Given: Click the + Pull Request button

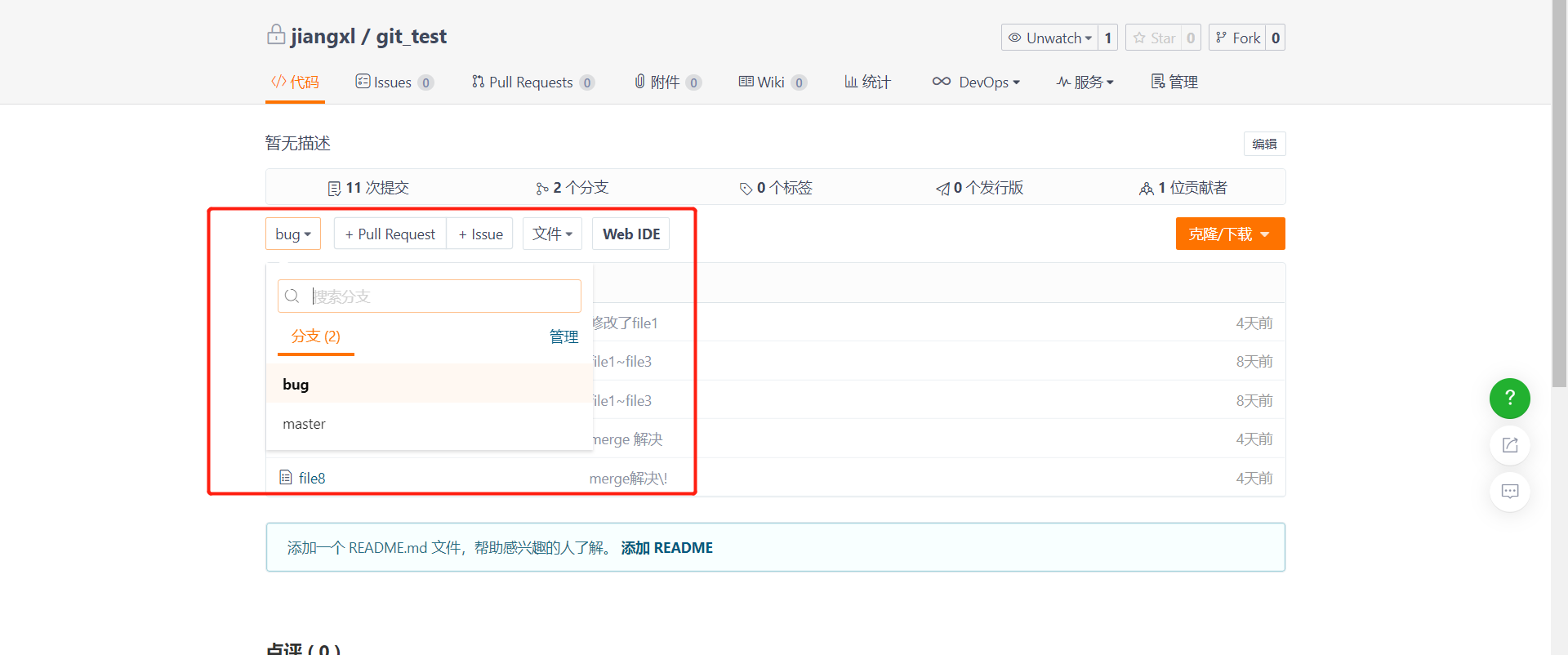Looking at the screenshot, I should coord(390,234).
